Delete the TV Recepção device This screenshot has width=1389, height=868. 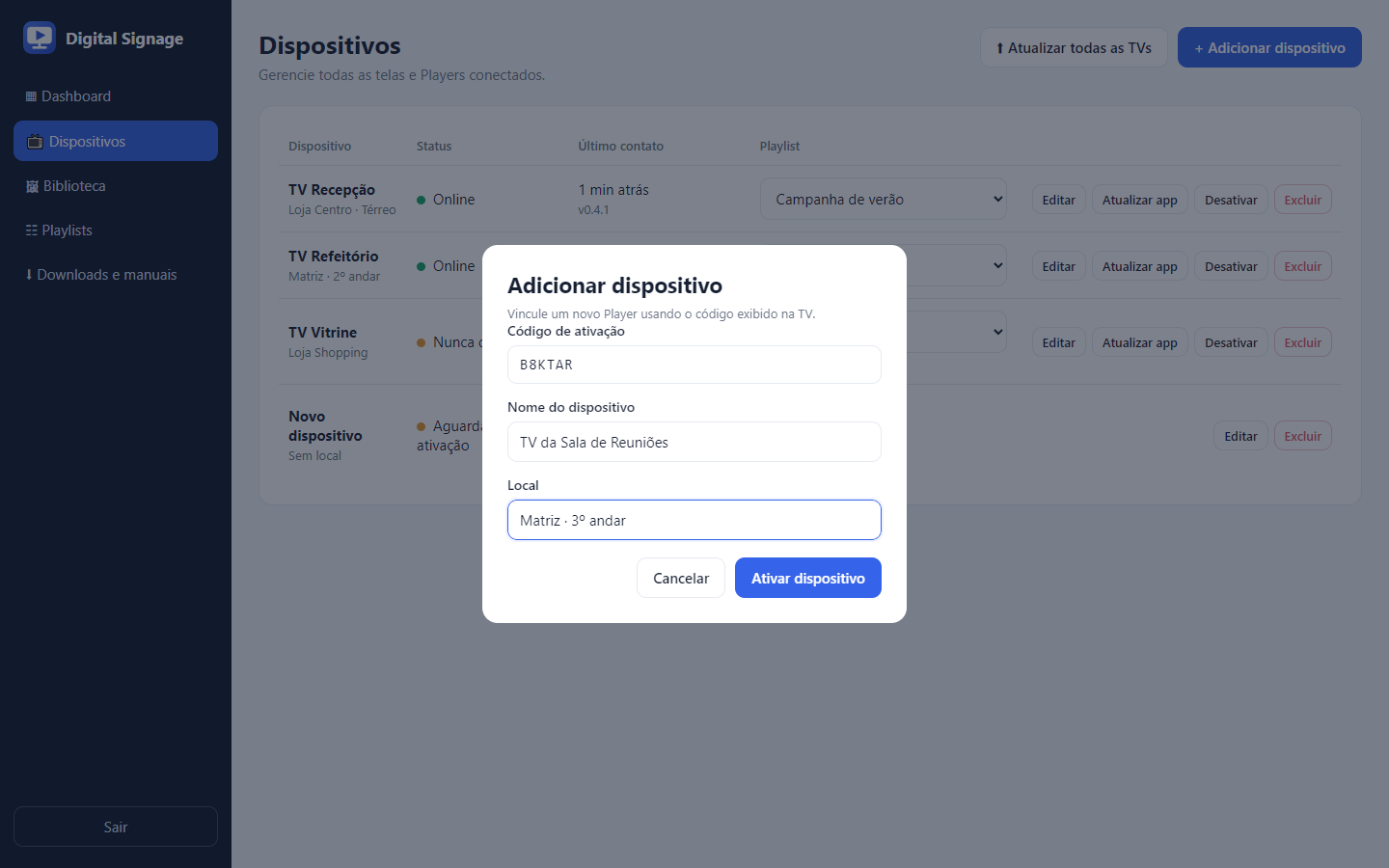pos(1303,200)
